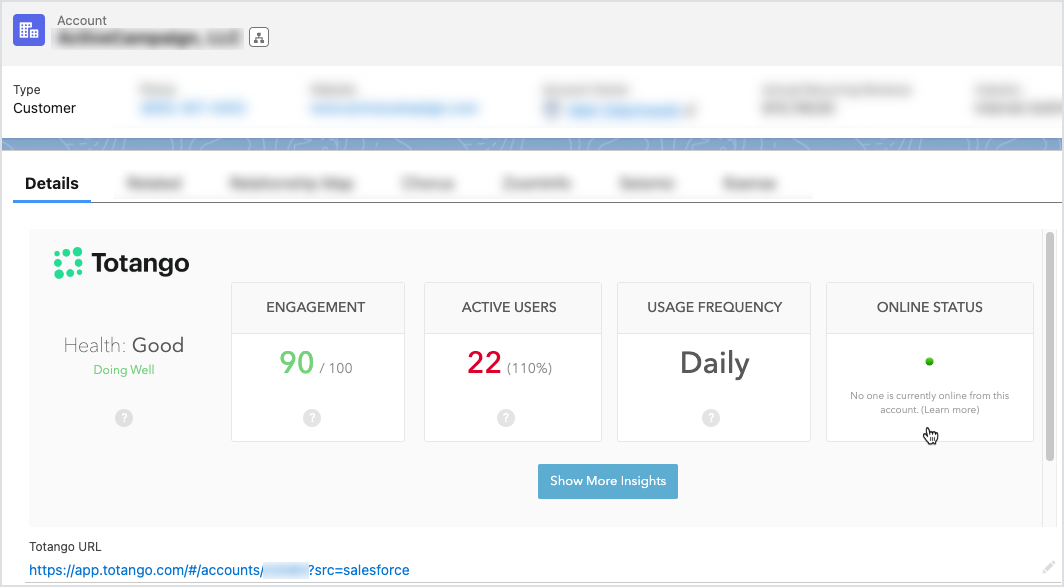Click the (110%) active users percentage
Screen dimensions: 1064x587
[529, 368]
